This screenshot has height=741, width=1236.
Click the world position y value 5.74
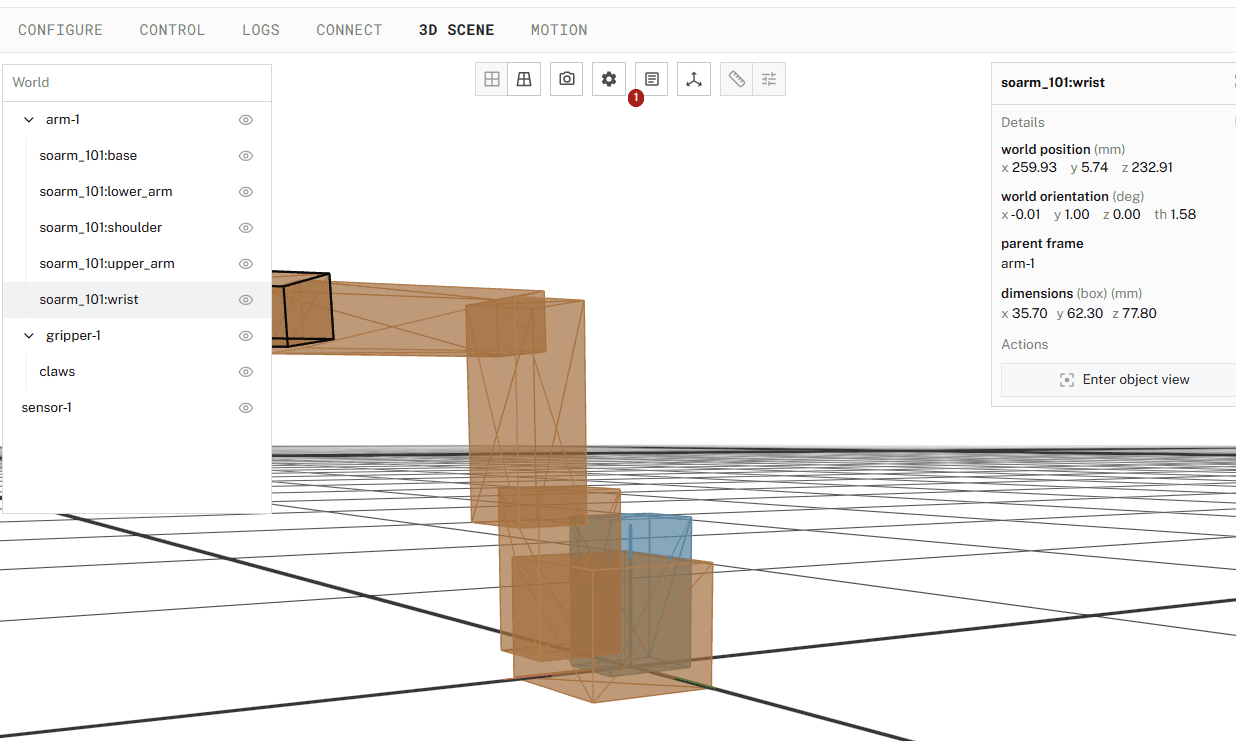click(x=1095, y=168)
